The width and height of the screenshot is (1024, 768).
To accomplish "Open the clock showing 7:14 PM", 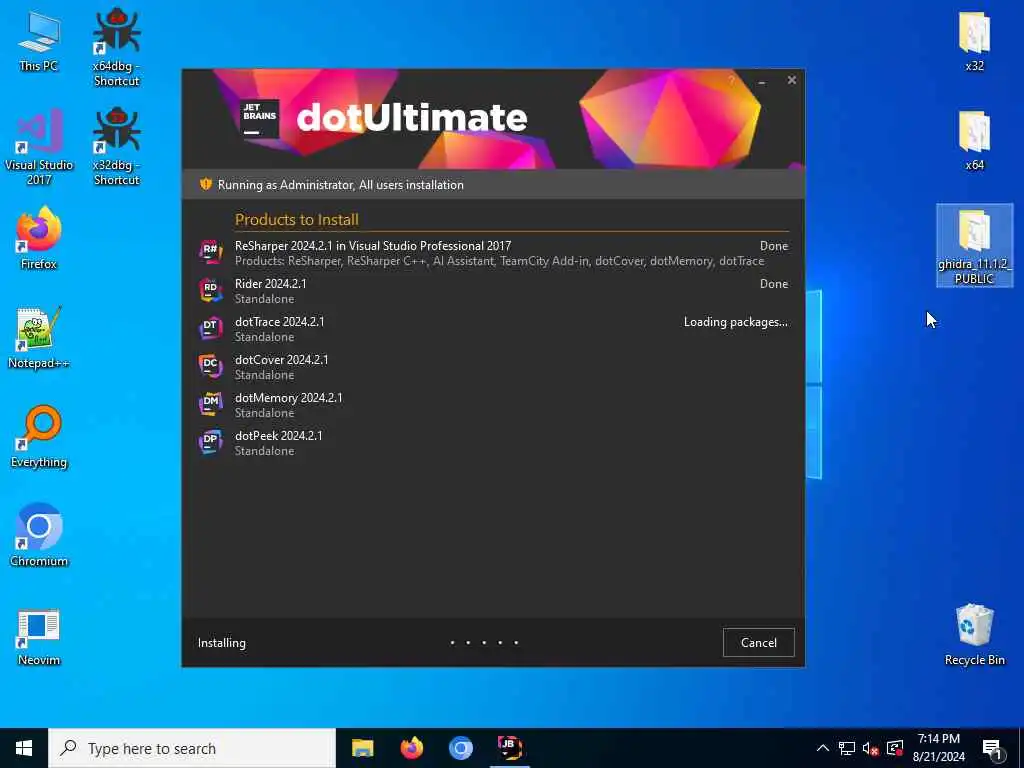I will pos(938,748).
